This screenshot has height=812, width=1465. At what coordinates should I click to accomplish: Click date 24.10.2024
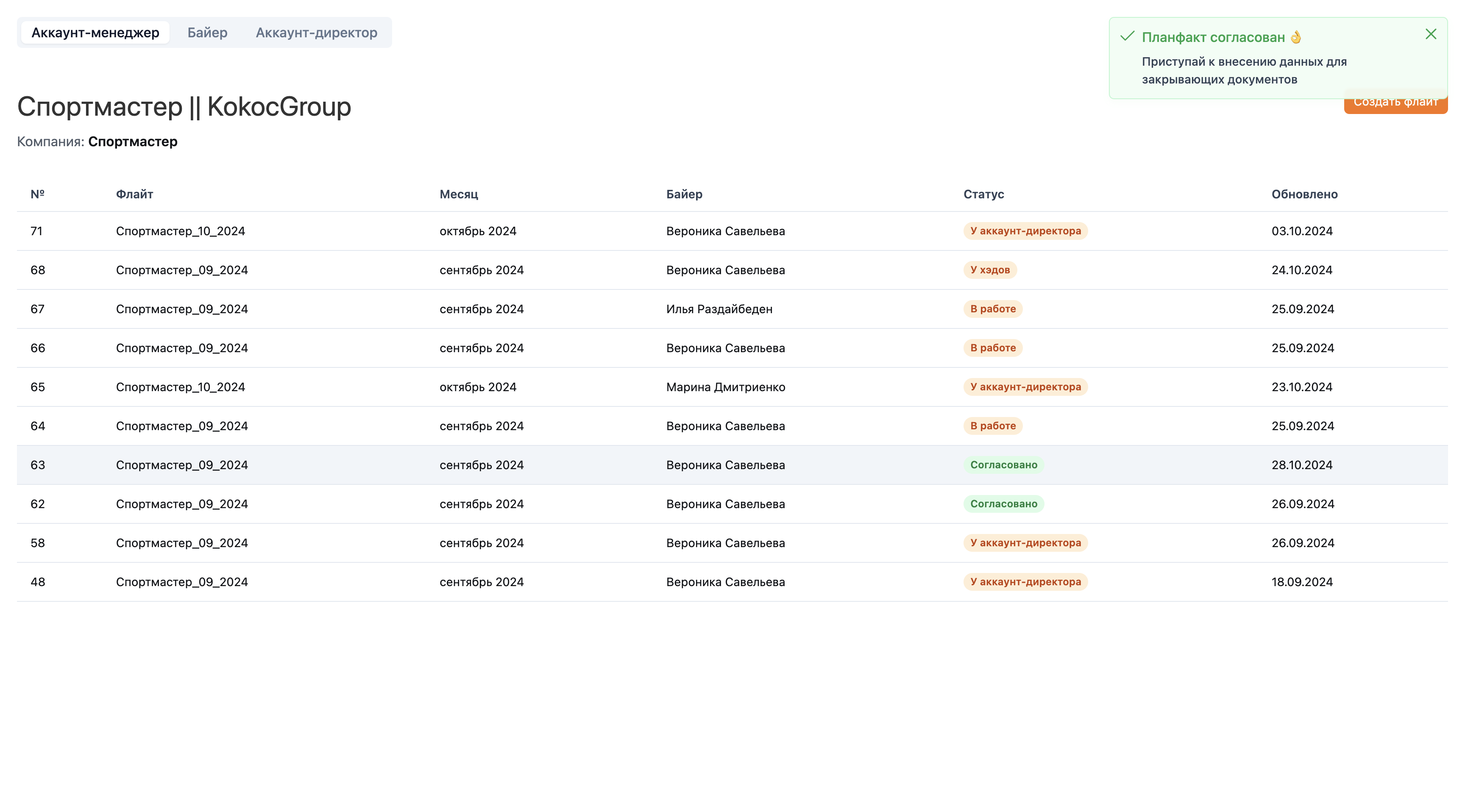1302,270
